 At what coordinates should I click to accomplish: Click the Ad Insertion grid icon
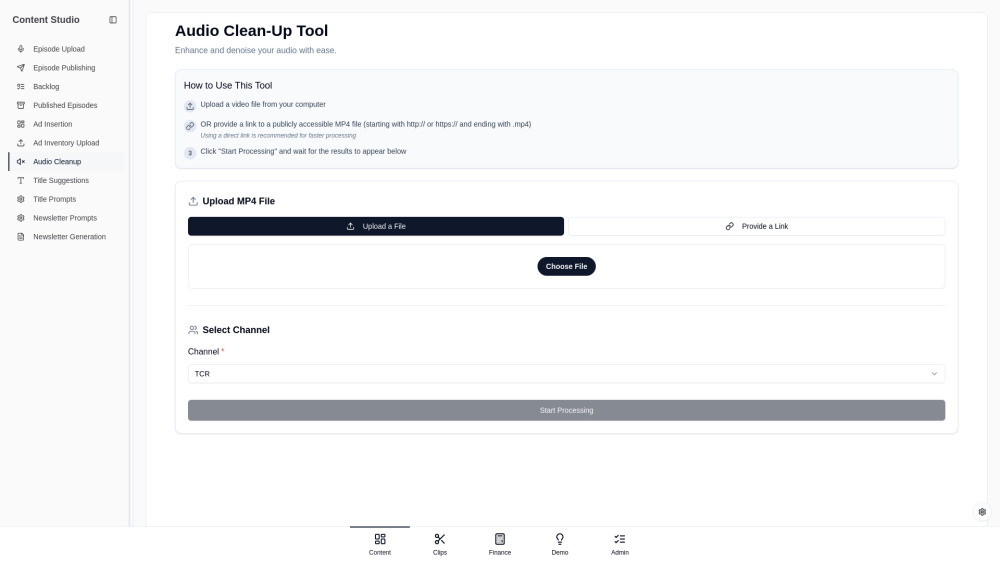point(21,124)
